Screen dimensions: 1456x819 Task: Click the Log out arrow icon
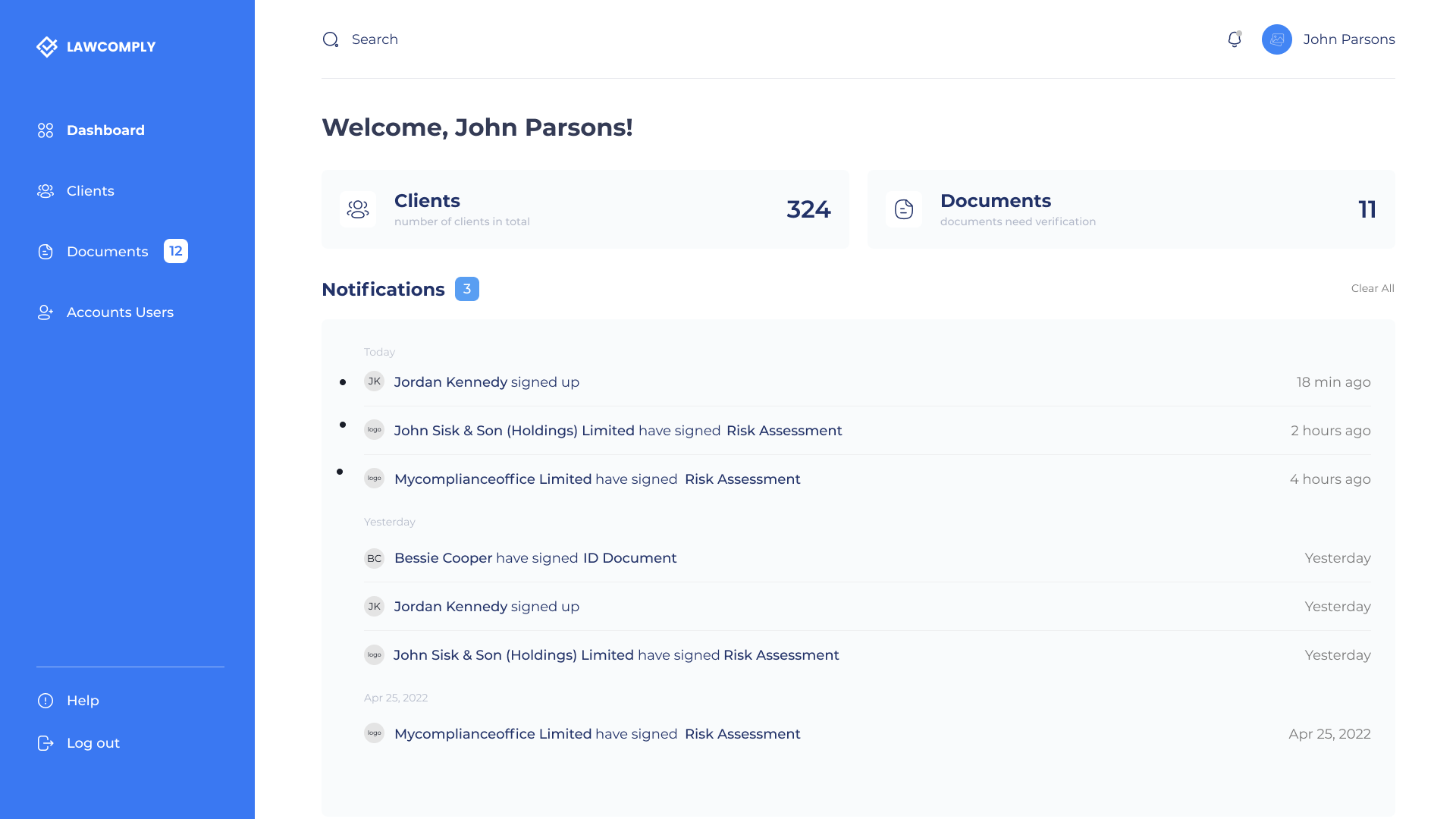click(x=45, y=743)
